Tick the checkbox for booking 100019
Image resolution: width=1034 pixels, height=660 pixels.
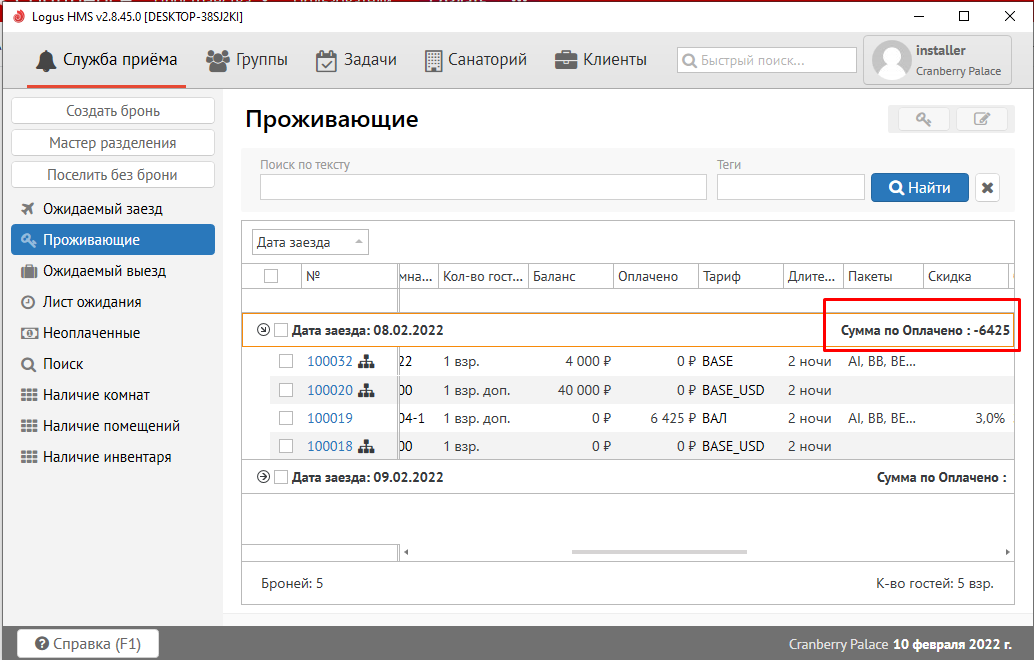286,418
